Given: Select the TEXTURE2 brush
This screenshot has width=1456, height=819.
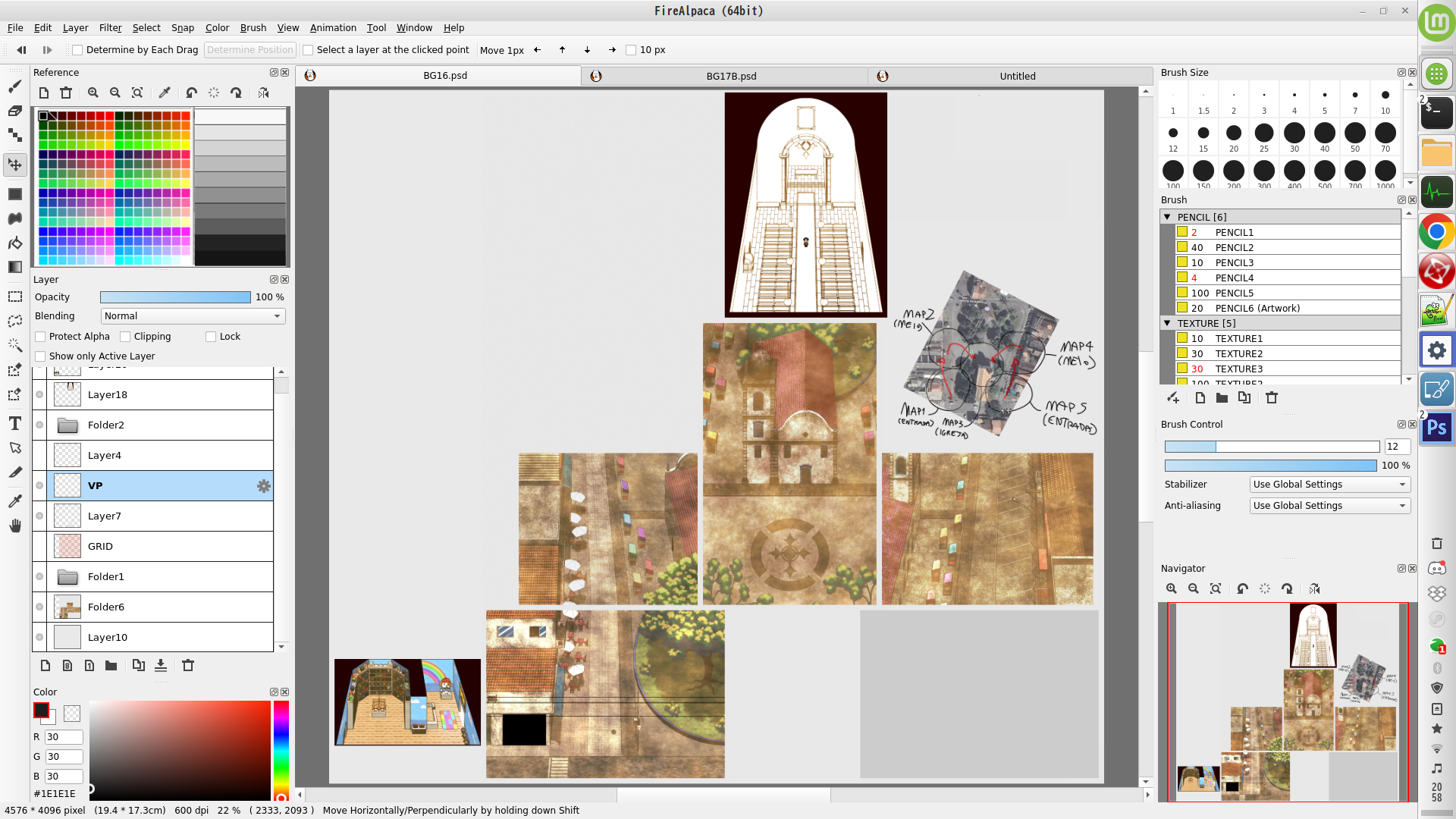Looking at the screenshot, I should click(1288, 353).
